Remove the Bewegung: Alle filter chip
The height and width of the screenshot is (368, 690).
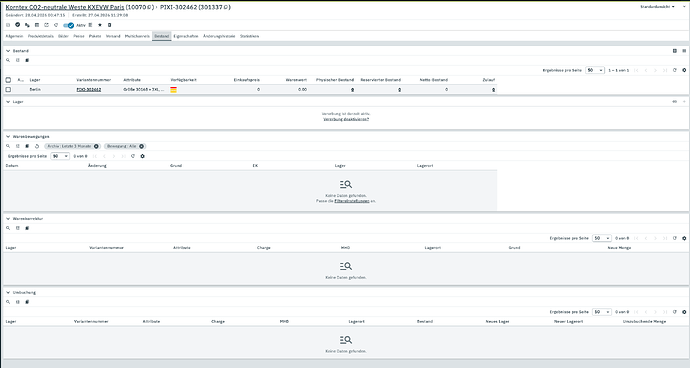click(x=141, y=146)
